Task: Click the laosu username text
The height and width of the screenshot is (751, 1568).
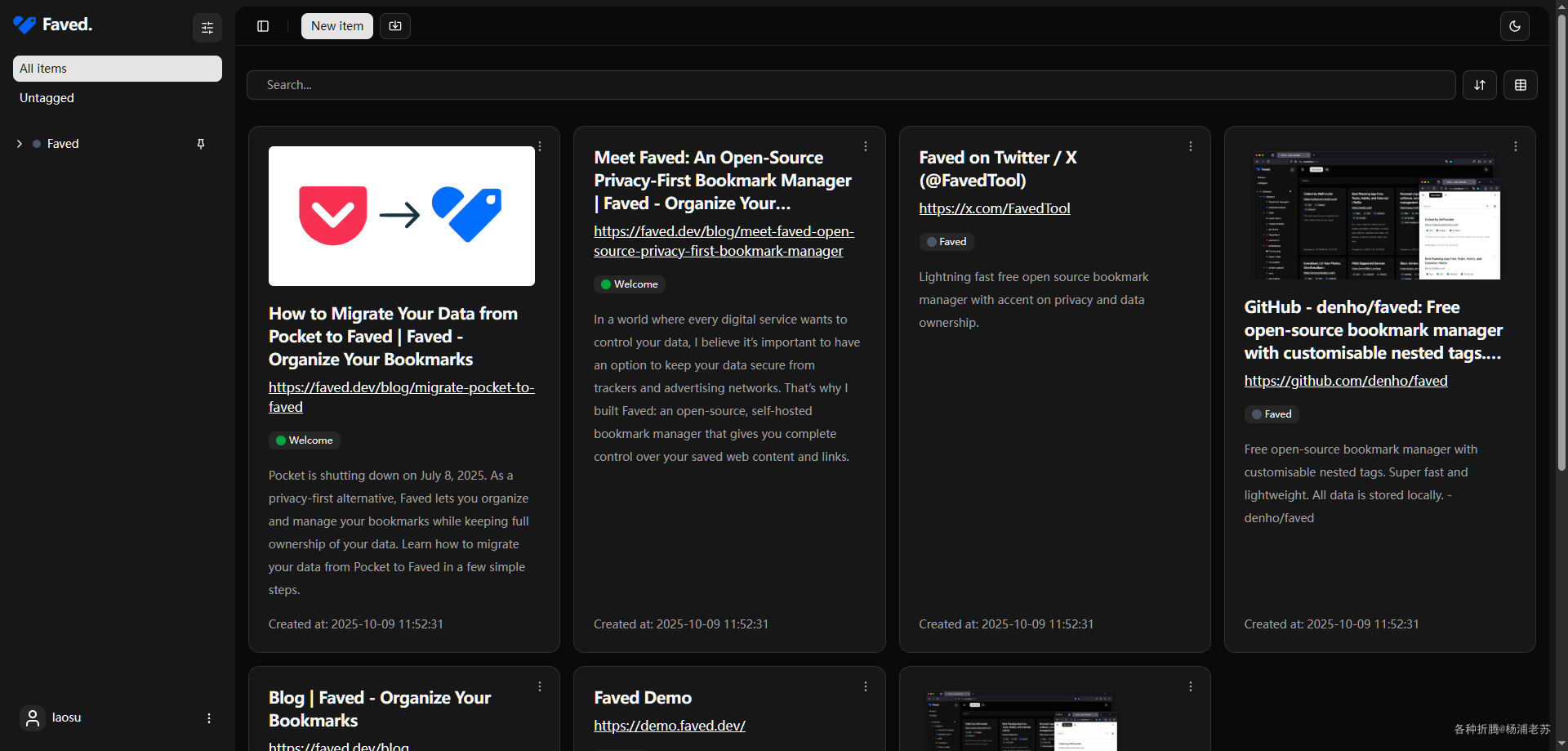Action: (67, 717)
